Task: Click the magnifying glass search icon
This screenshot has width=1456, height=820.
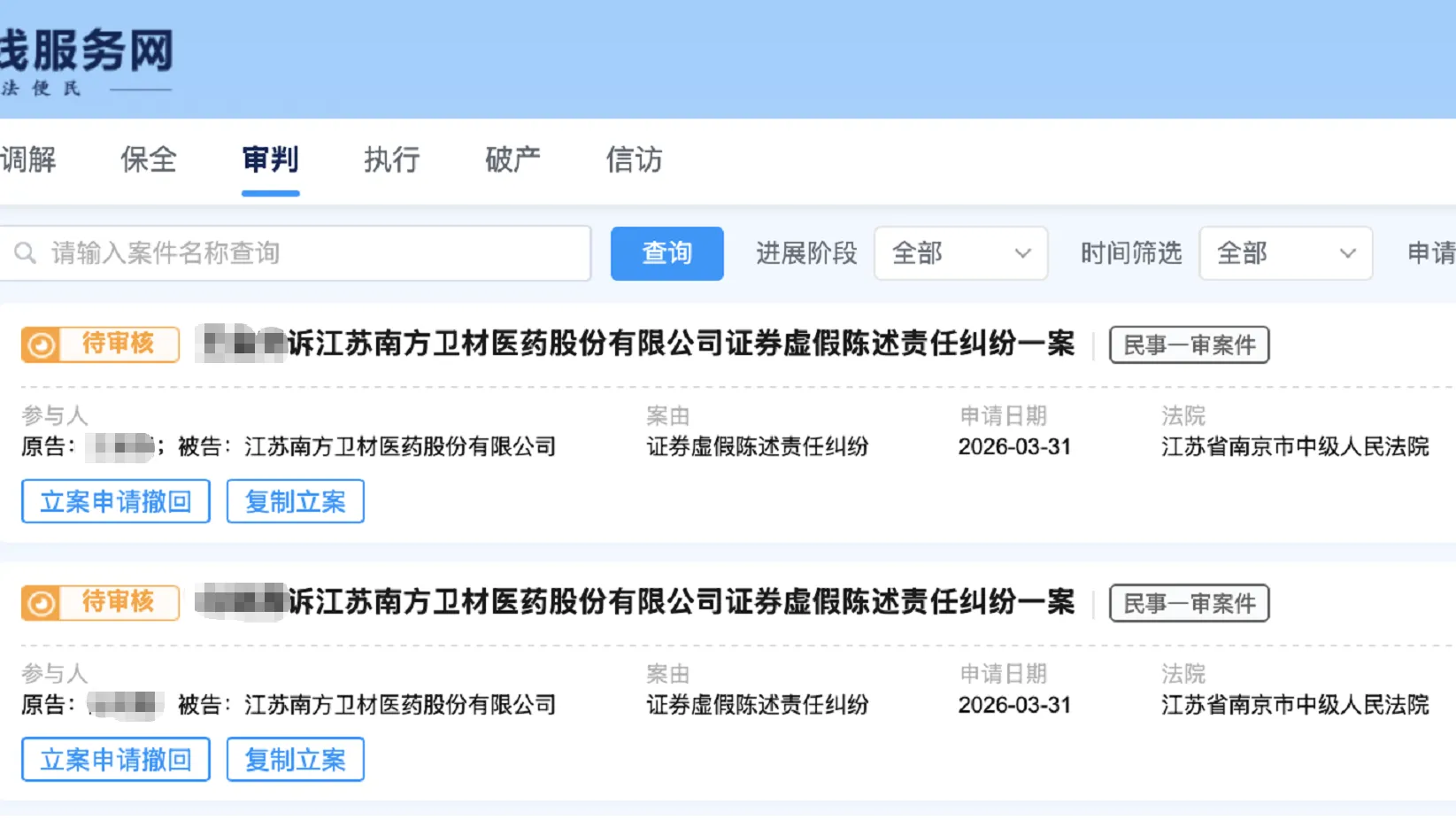Action: pos(25,253)
